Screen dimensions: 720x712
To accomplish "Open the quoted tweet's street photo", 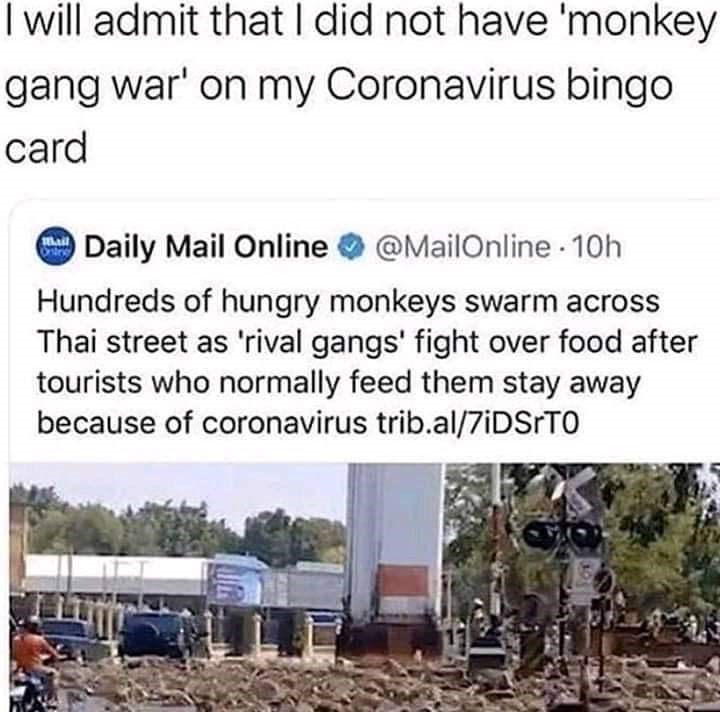I will (x=364, y=588).
